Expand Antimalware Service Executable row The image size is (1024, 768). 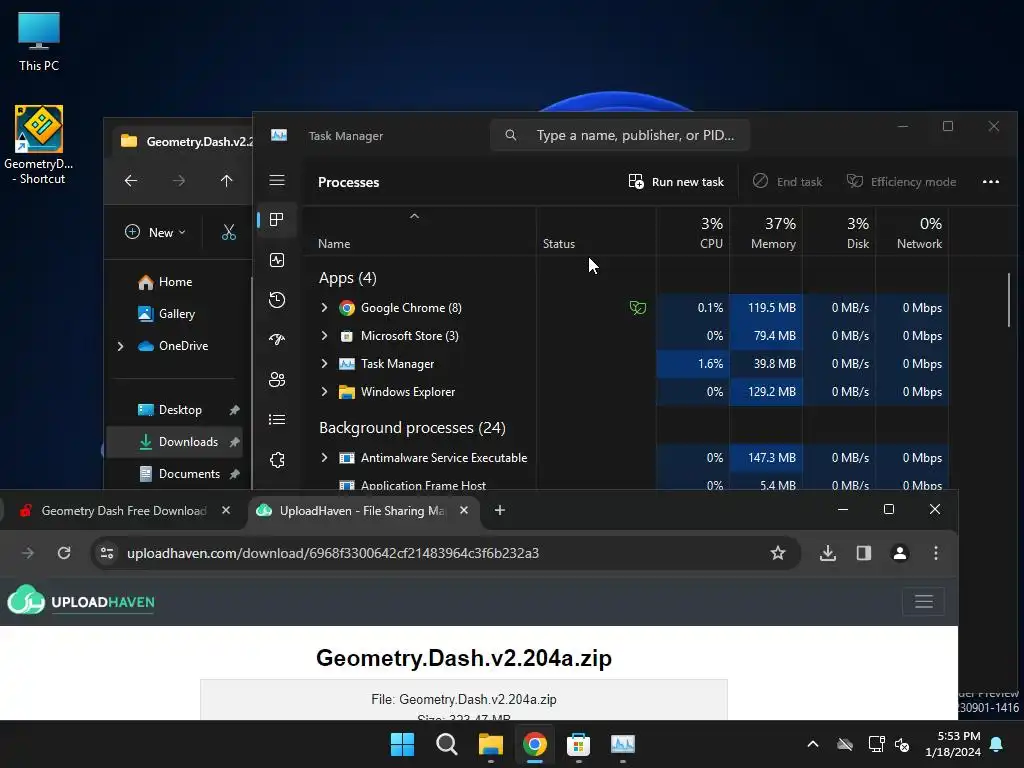click(324, 458)
